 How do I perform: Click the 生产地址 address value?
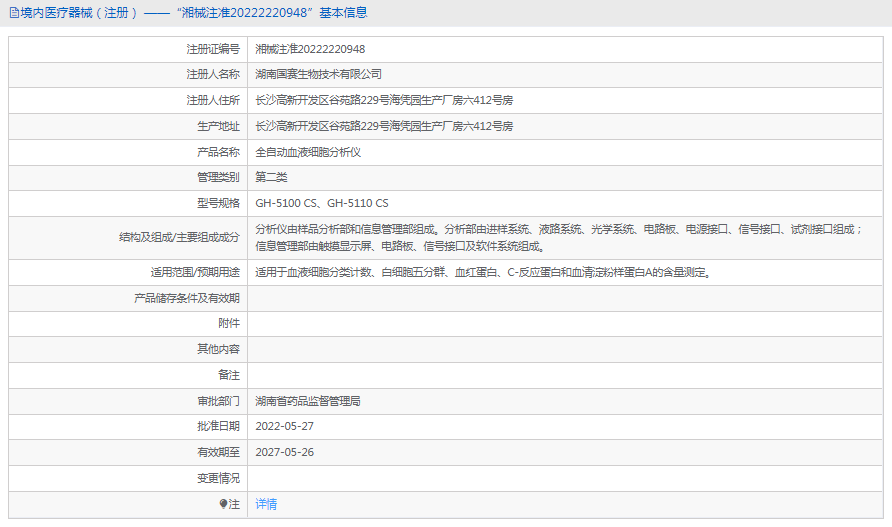(x=384, y=126)
